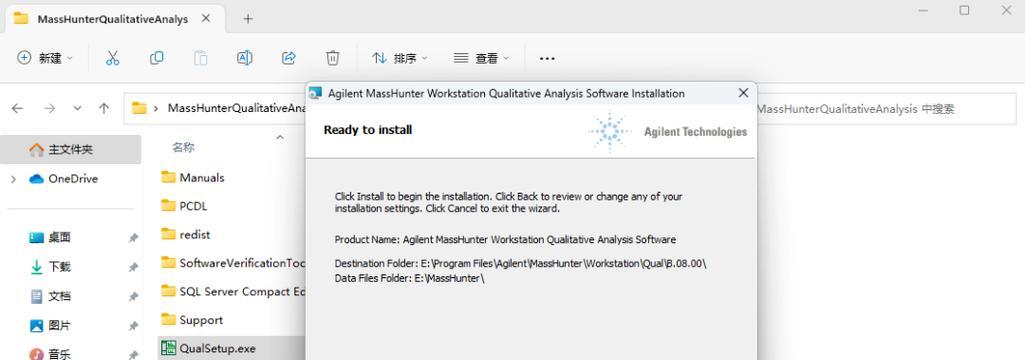This screenshot has height=360, width=1025.
Task: Click the Share icon in toolbar
Action: (289, 58)
